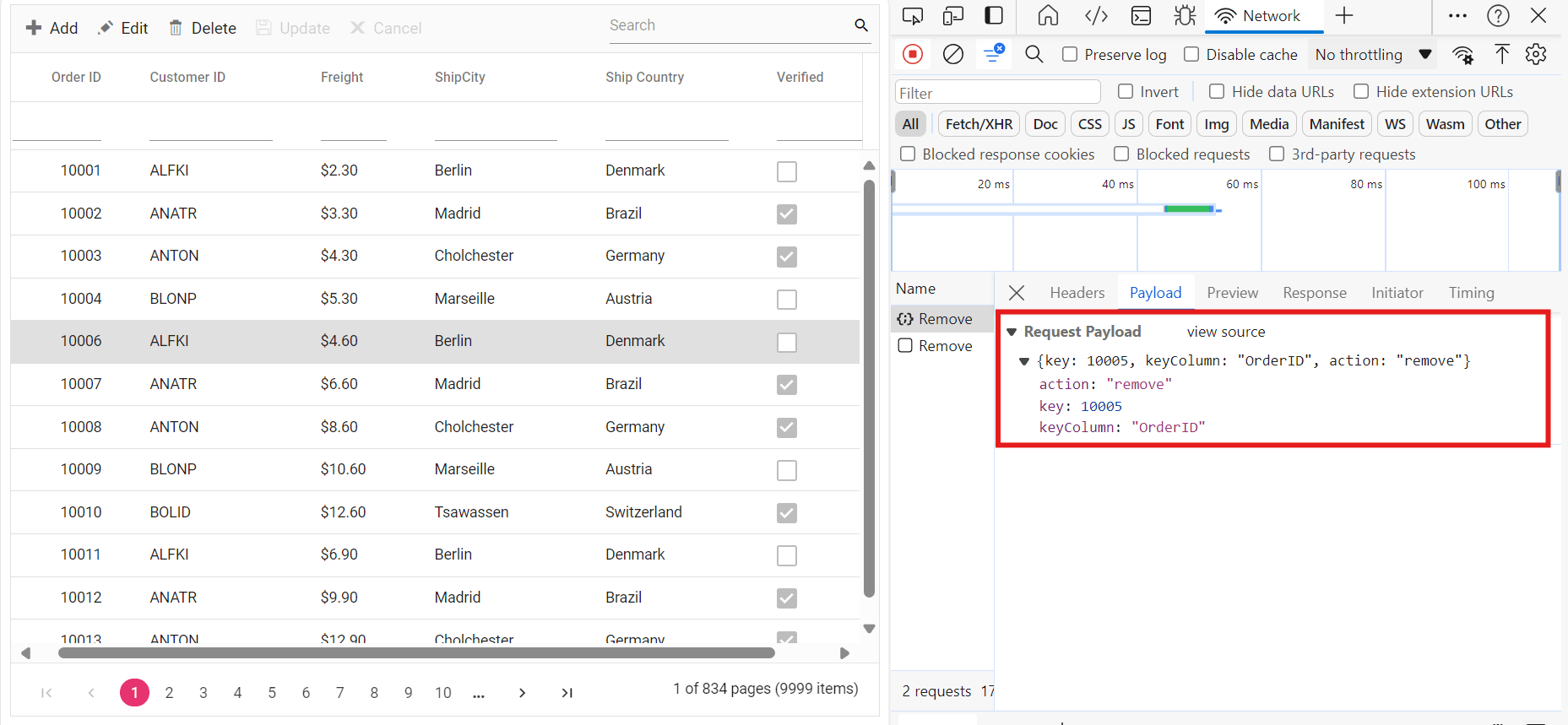
Task: Click the record network log icon
Action: (913, 55)
